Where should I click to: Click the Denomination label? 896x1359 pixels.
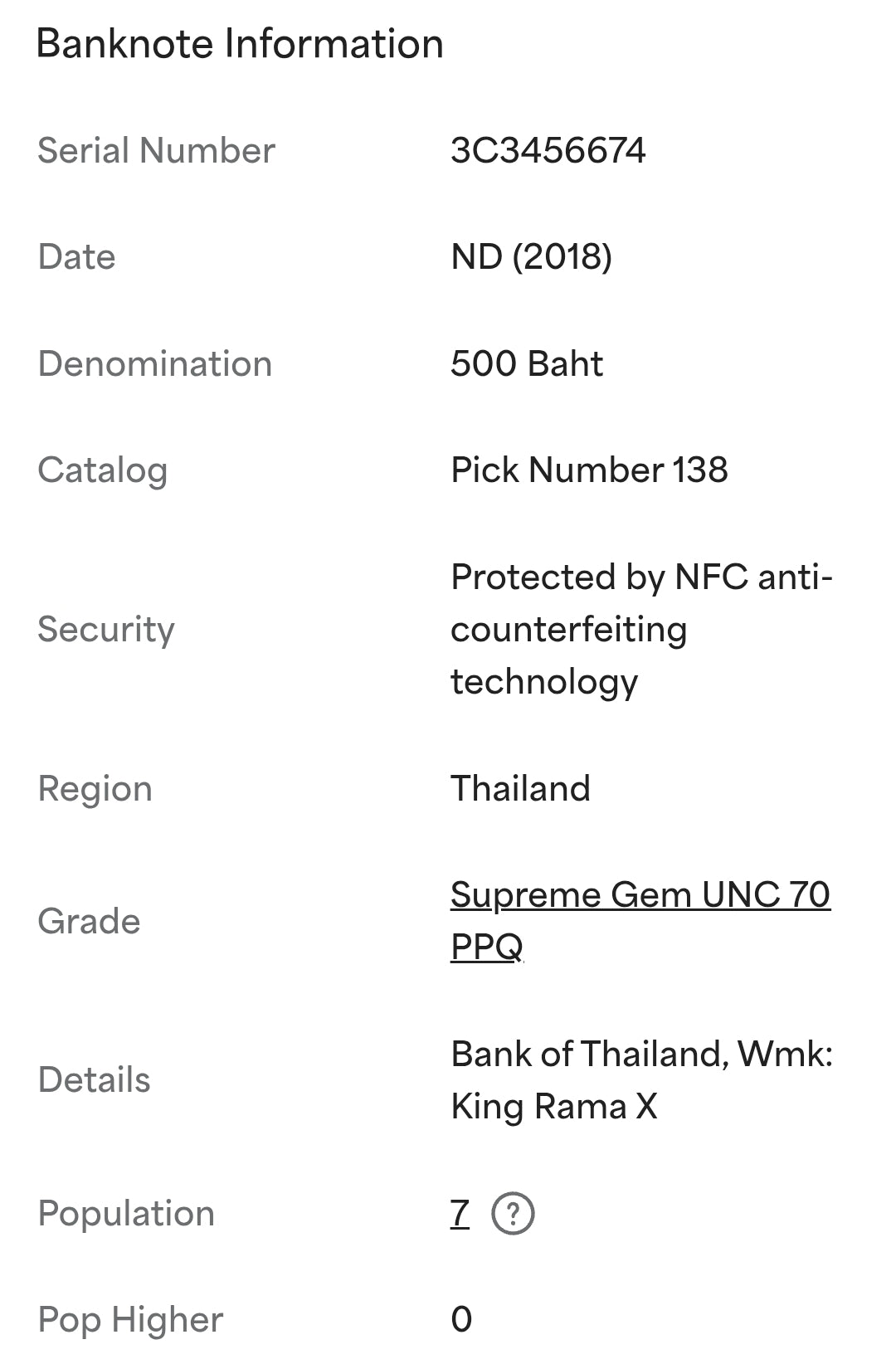(155, 364)
